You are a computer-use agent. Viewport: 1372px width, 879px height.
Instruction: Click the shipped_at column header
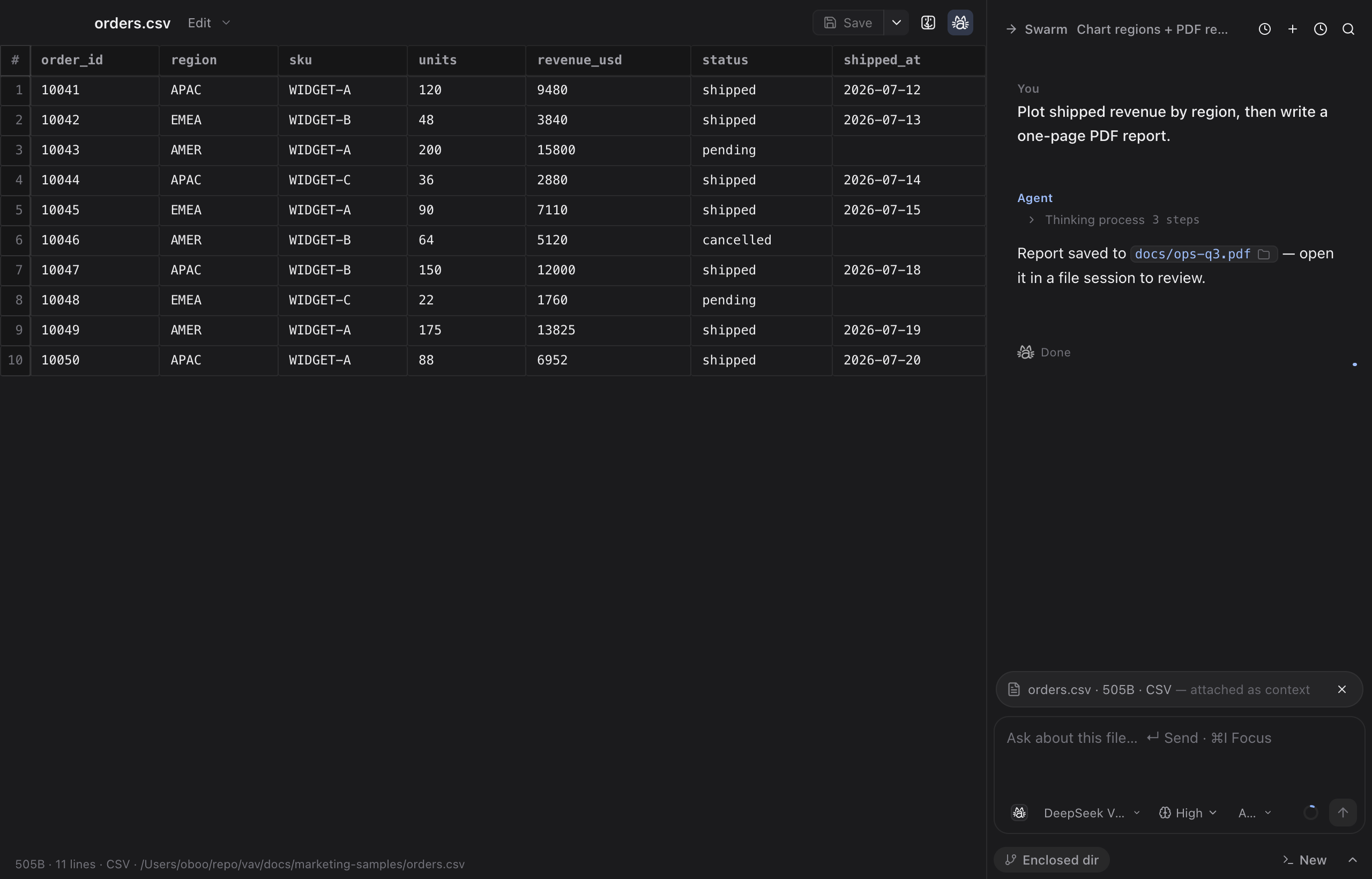tap(908, 60)
